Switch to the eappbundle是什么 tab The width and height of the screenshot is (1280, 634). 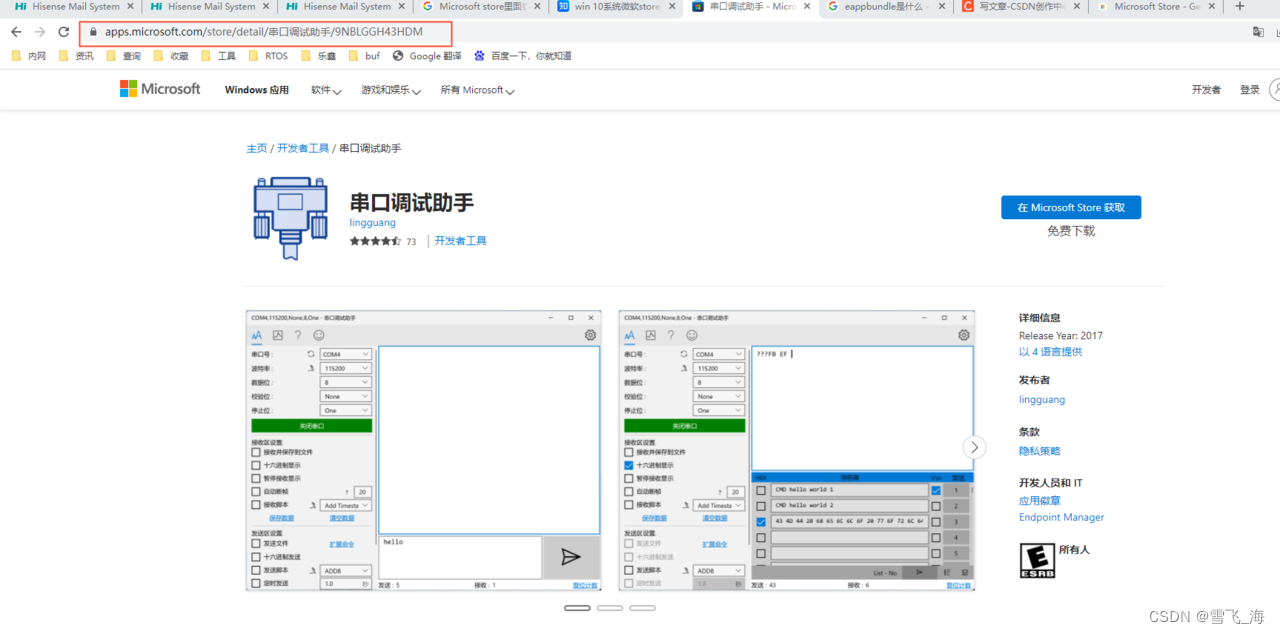tap(885, 6)
